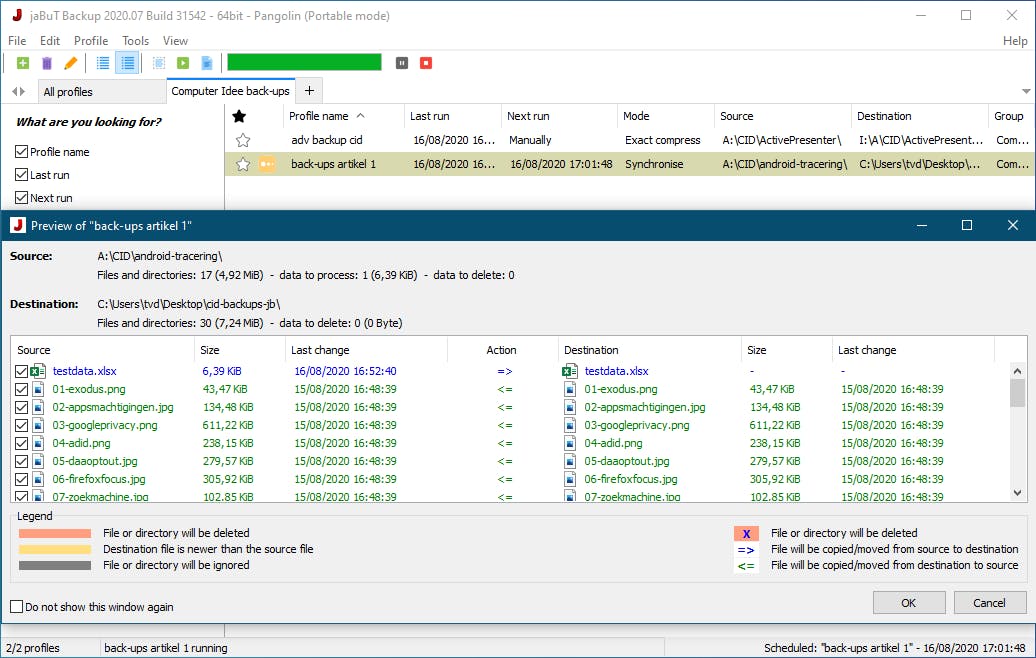Click the salmon will-be-deleted legend swatch
The image size is (1036, 658).
(x=55, y=533)
